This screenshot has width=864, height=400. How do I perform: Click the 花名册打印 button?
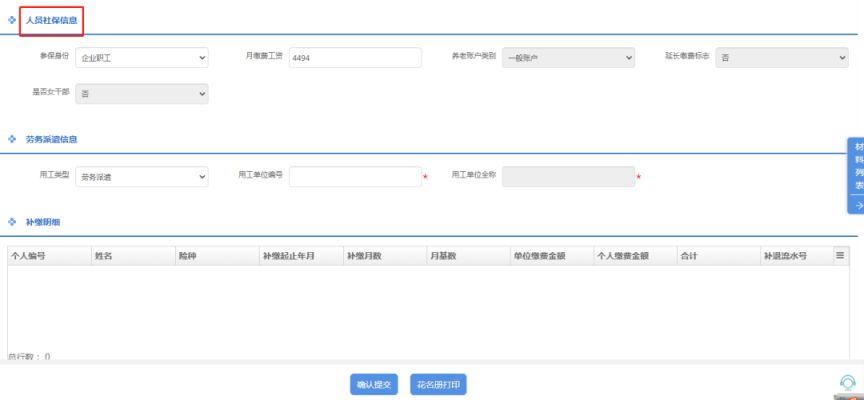point(438,385)
